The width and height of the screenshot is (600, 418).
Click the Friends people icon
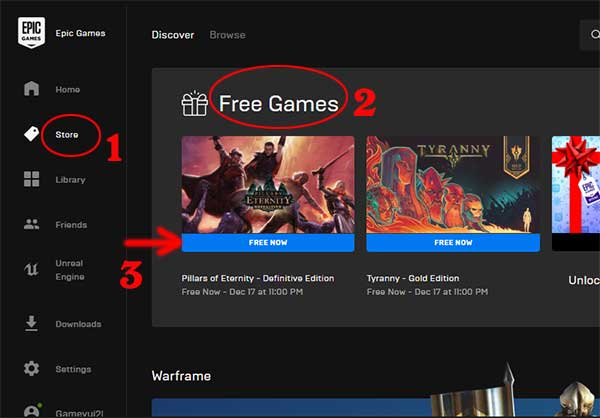31,224
